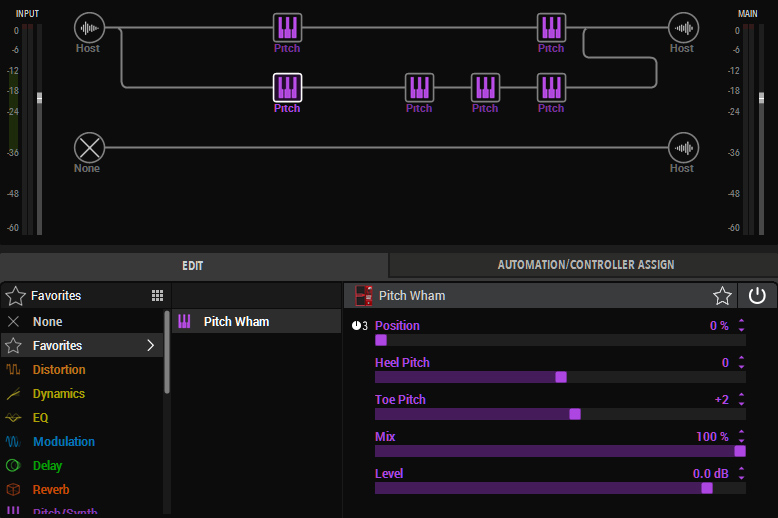Click the Position value stepper arrows

pos(741,326)
